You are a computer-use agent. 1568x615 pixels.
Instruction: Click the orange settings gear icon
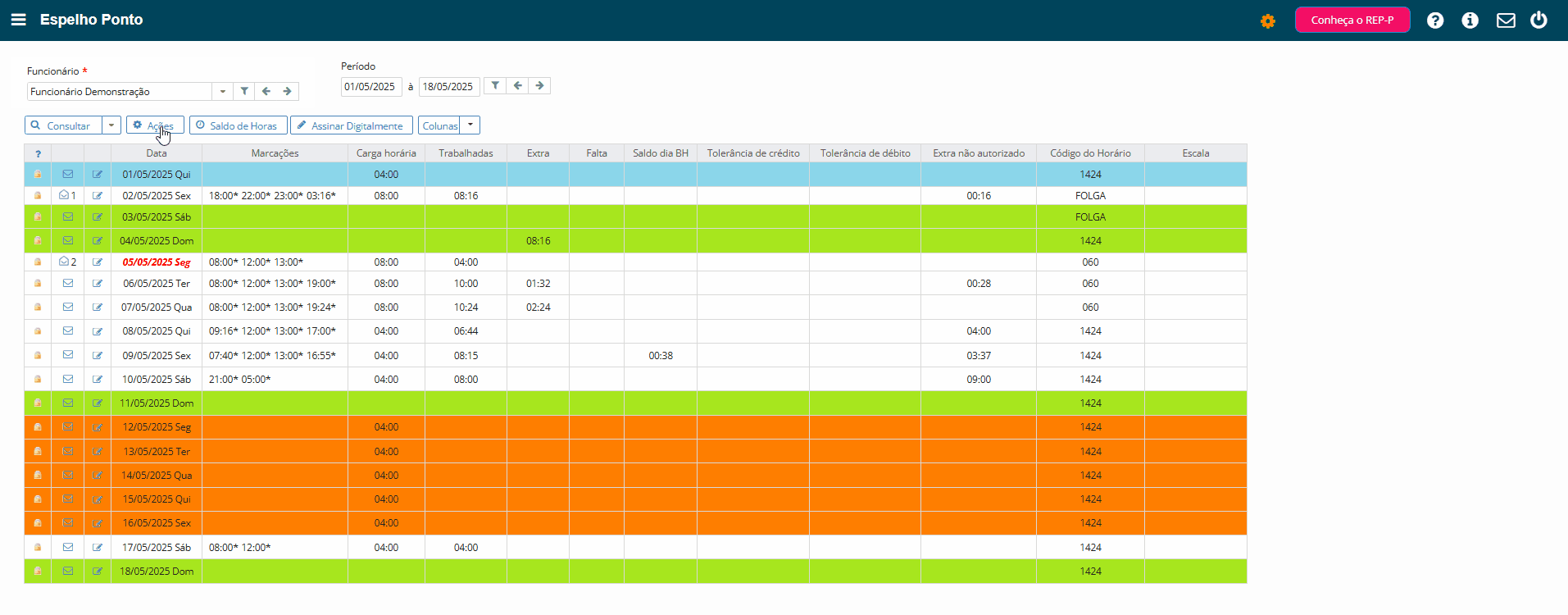tap(1268, 21)
